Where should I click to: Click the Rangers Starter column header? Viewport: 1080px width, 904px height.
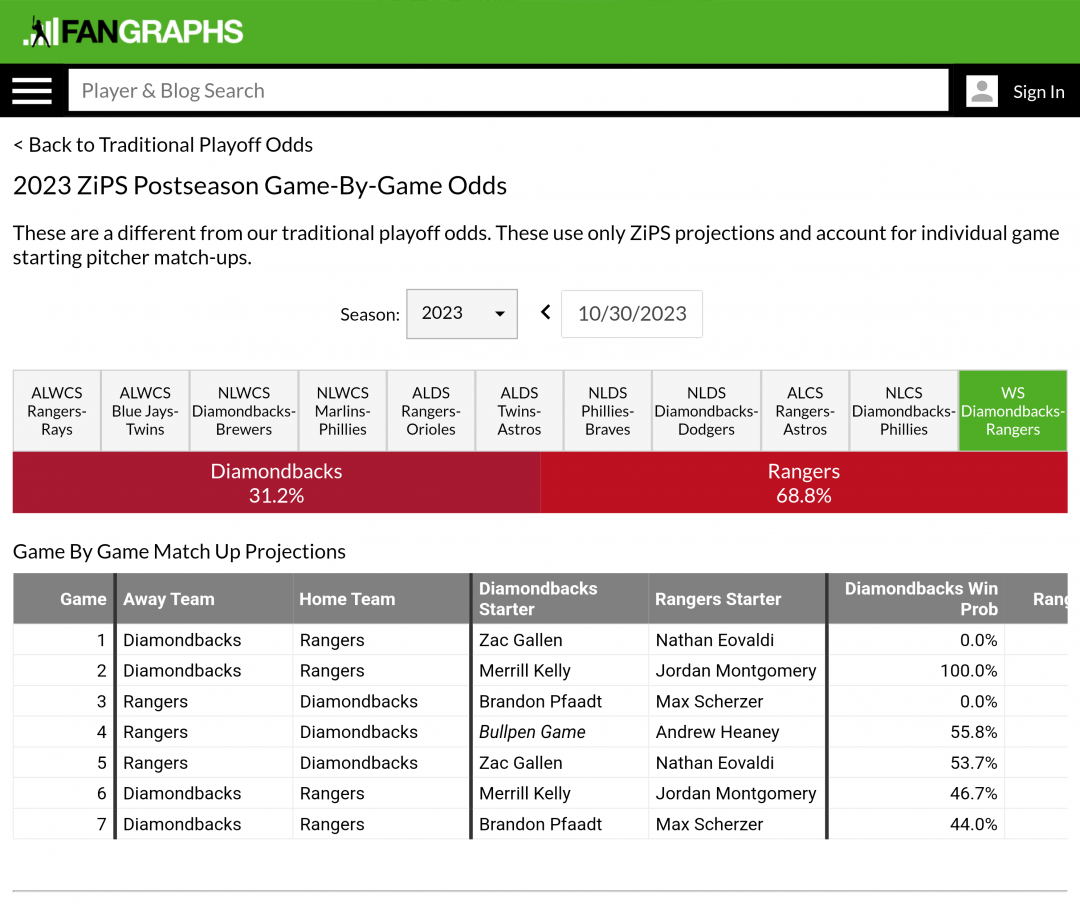pyautogui.click(x=737, y=599)
